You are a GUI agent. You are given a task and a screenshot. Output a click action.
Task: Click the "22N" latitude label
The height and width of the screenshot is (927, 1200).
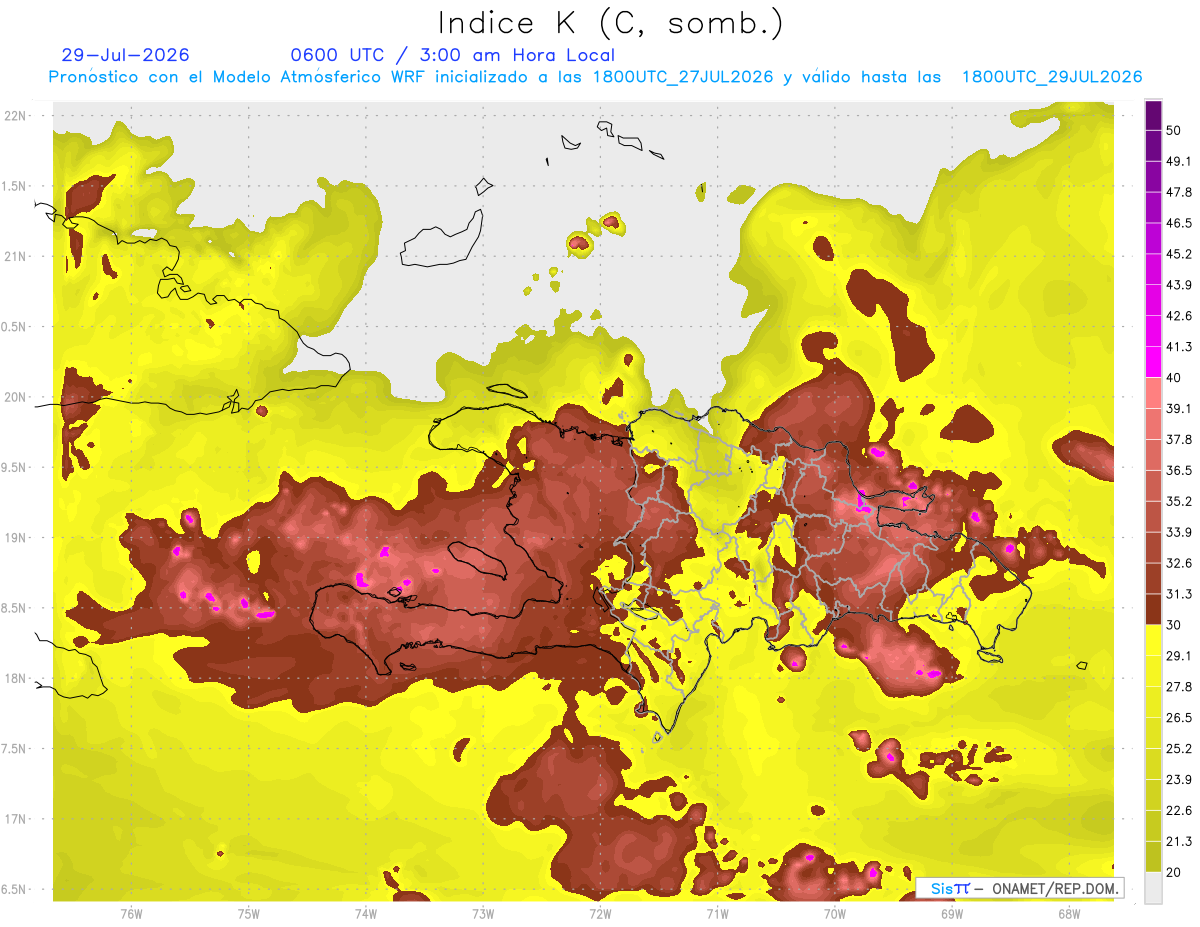click(17, 116)
